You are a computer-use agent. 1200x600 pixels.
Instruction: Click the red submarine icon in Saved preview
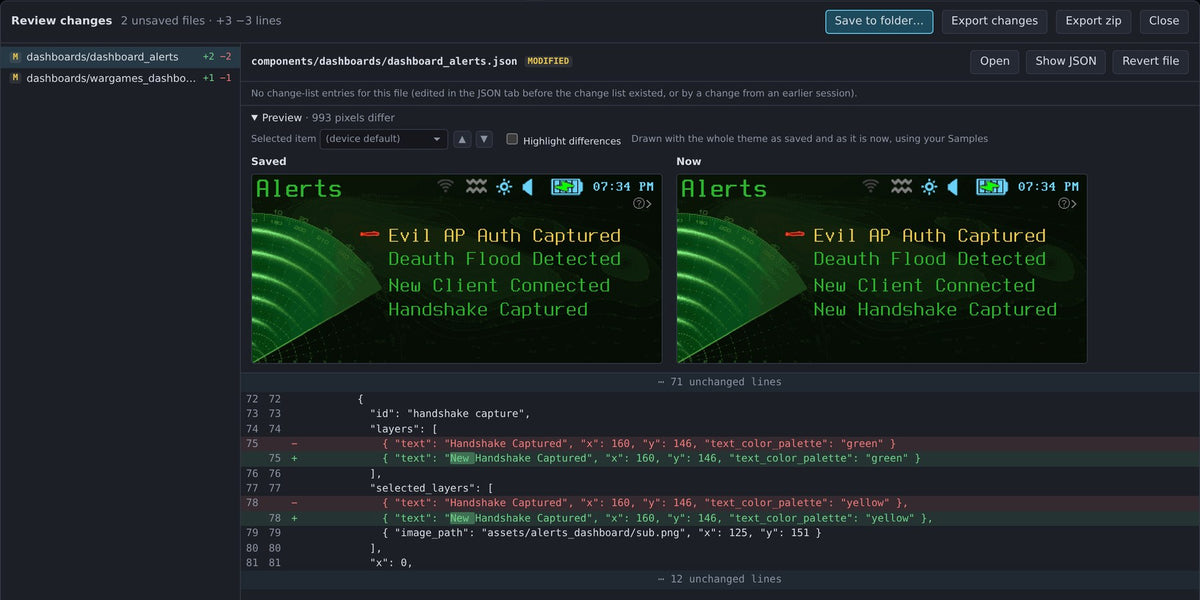370,235
